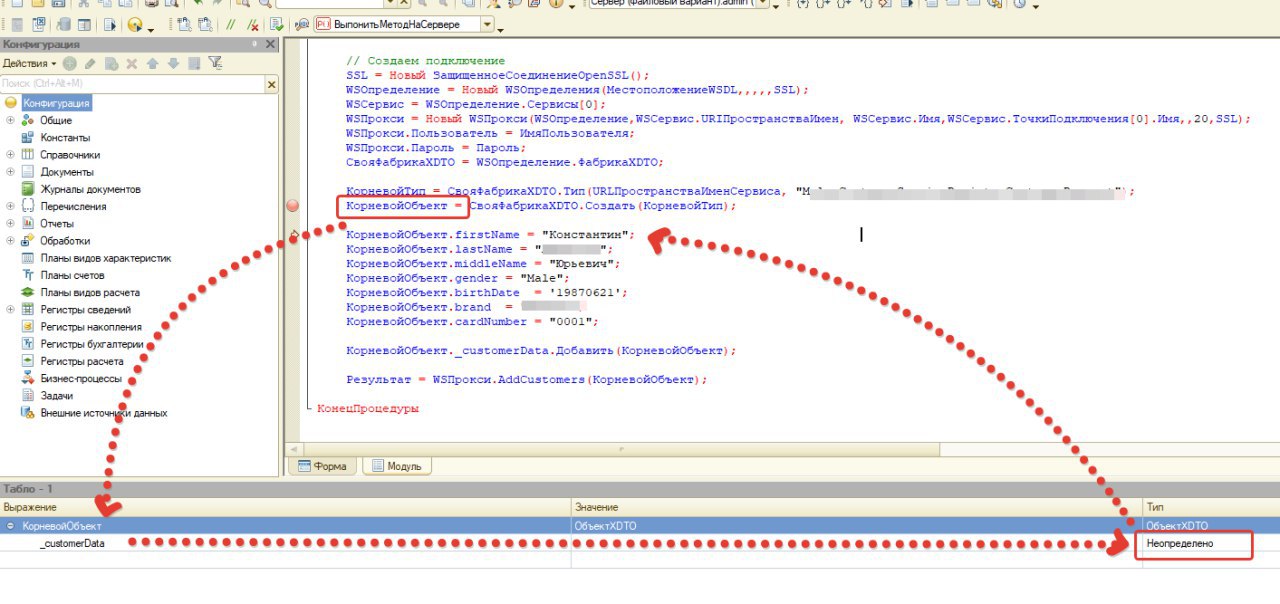Click the Журналы документов icon in the tree
The width and height of the screenshot is (1280, 604).
click(x=28, y=189)
